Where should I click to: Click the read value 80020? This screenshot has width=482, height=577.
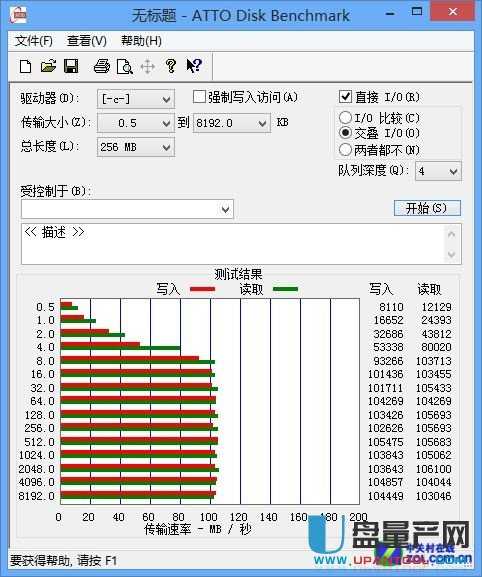click(436, 347)
